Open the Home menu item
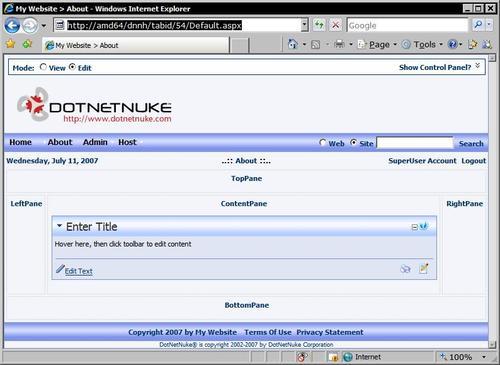Viewport: 500px width, 365px height. click(21, 142)
